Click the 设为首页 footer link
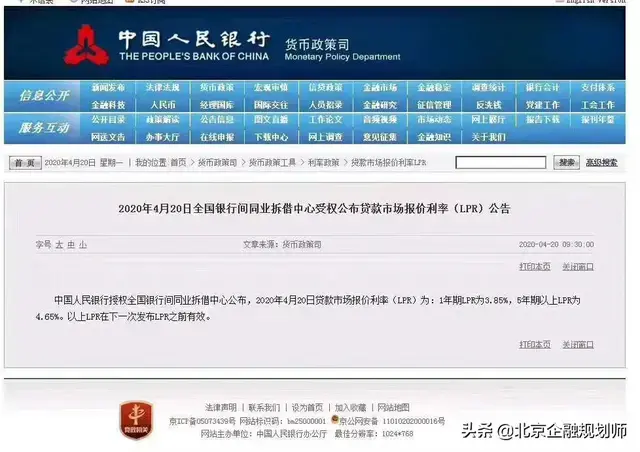The width and height of the screenshot is (640, 452). [x=307, y=407]
